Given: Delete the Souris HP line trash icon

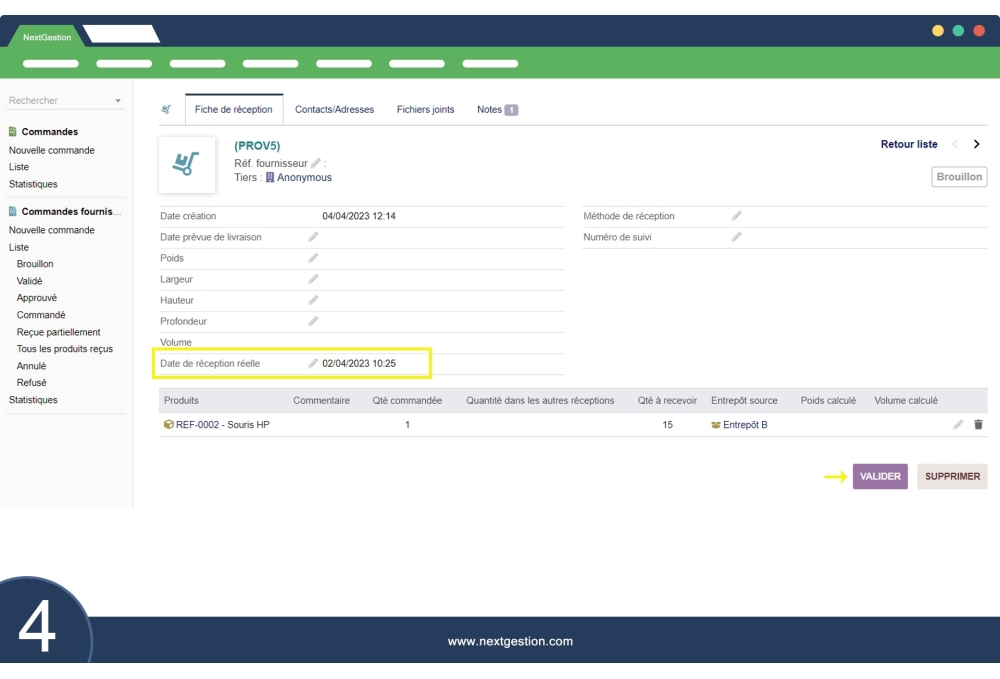Looking at the screenshot, I should tap(978, 425).
